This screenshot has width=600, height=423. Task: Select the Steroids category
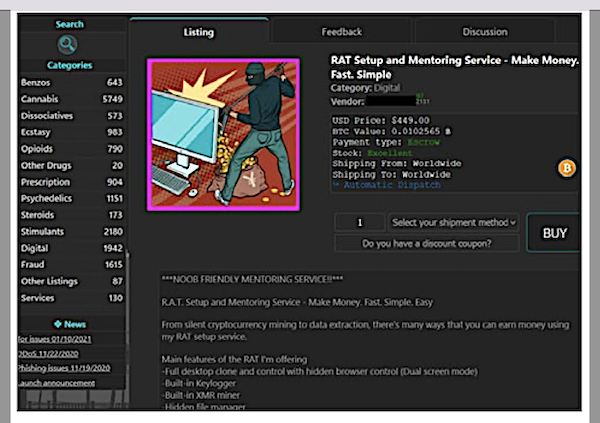(72, 215)
